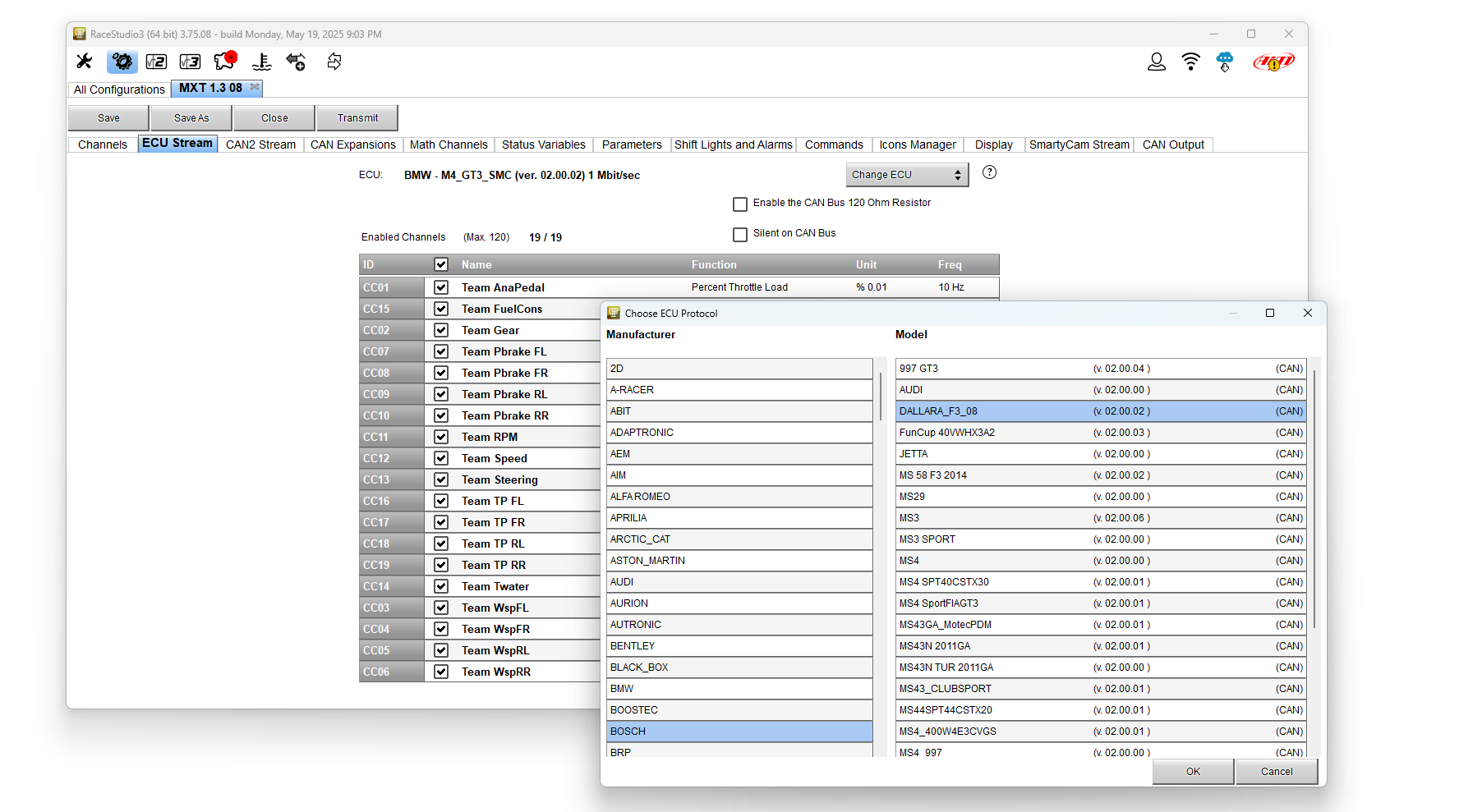Uncheck the Team Gear channel
Image resolution: width=1459 pixels, height=812 pixels.
point(441,330)
